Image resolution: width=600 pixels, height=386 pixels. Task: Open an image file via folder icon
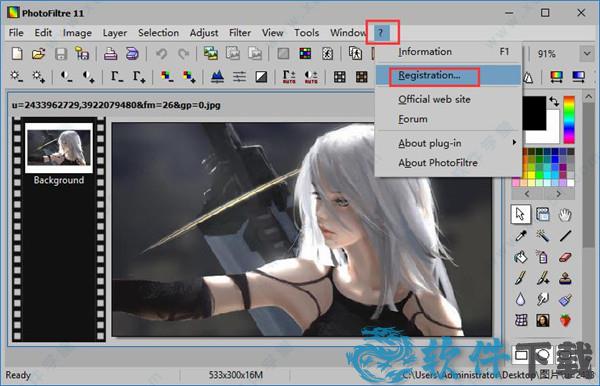(x=39, y=54)
